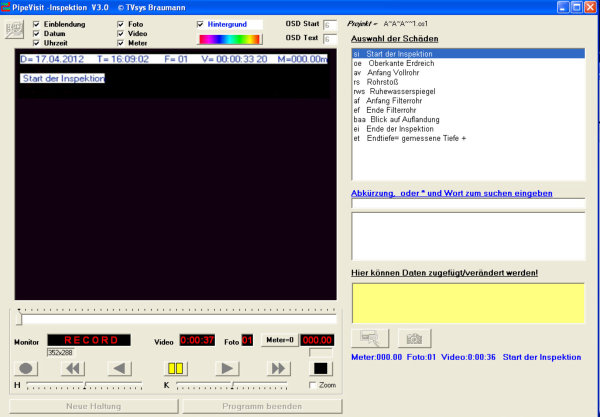The width and height of the screenshot is (600, 417).
Task: Click the top-left settings icon beside Einblendung
Action: tap(15, 28)
